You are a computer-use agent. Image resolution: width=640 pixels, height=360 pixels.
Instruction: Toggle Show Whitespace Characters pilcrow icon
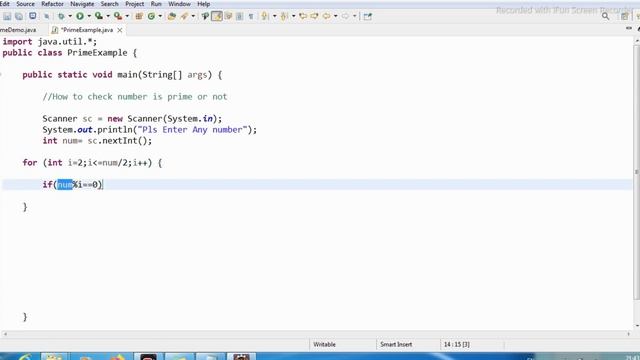tap(251, 16)
